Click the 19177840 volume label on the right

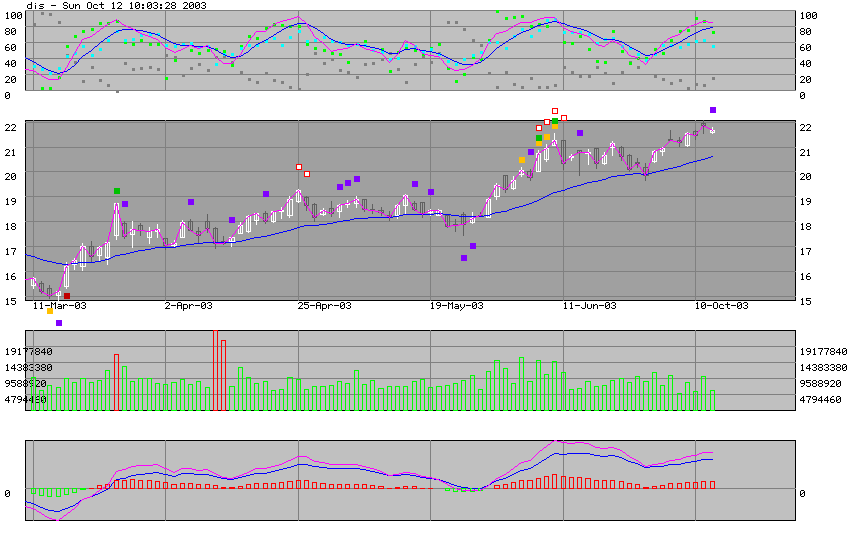click(x=825, y=352)
